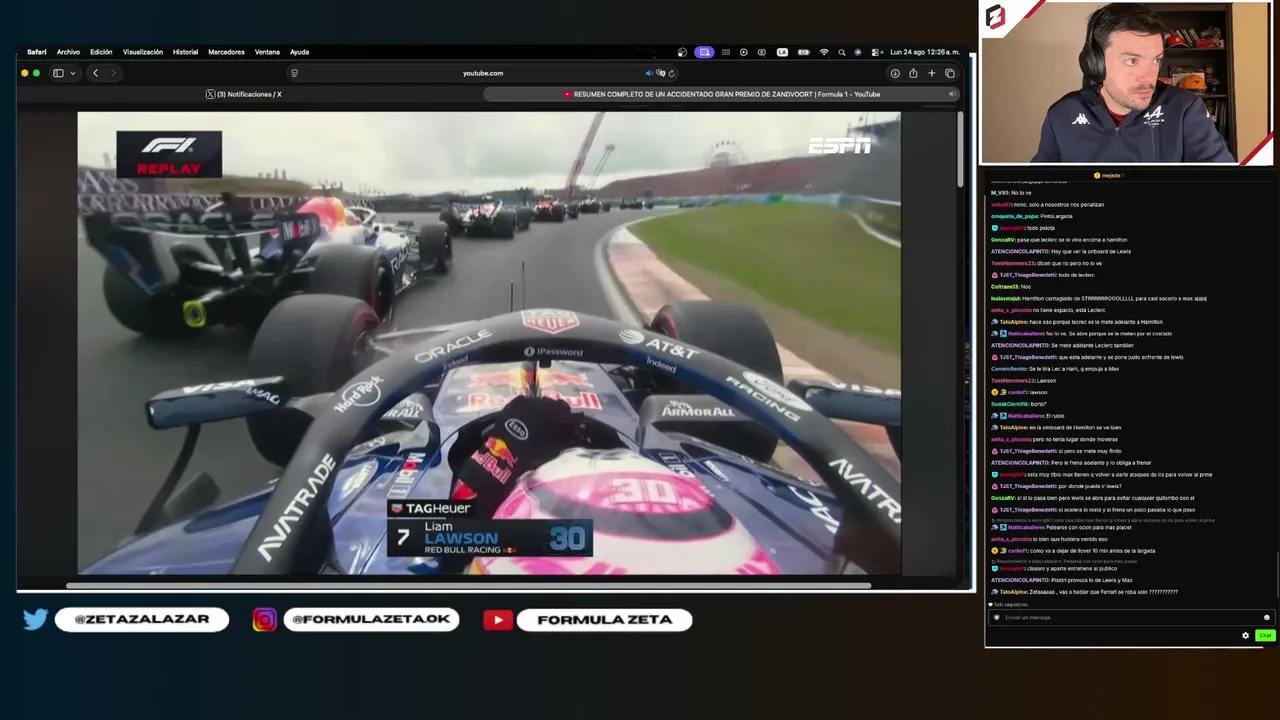Open the emote picker in chat box

[x=1266, y=617]
